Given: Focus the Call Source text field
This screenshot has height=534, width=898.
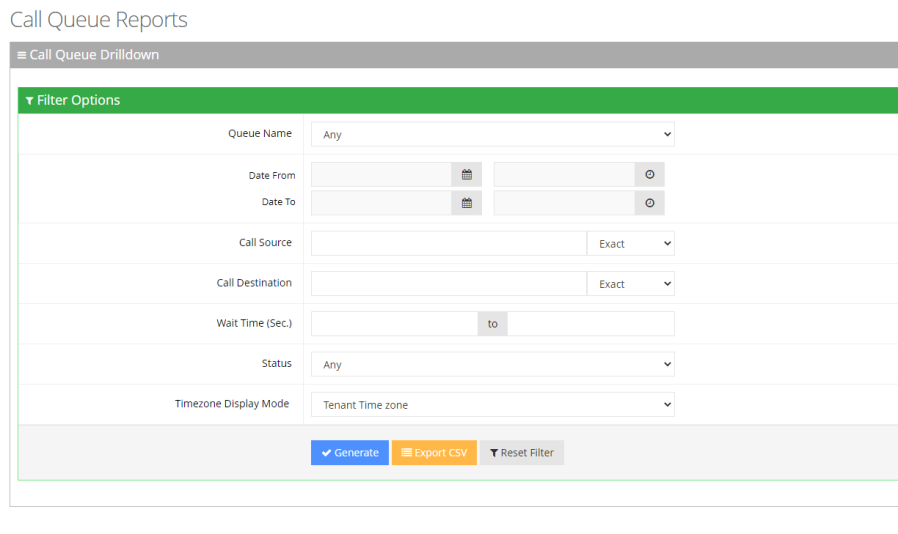Looking at the screenshot, I should [x=448, y=244].
